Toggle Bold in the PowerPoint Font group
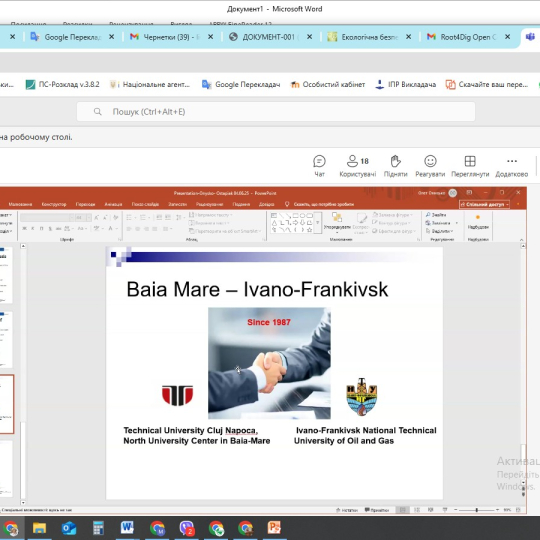540x540 pixels. 24,229
